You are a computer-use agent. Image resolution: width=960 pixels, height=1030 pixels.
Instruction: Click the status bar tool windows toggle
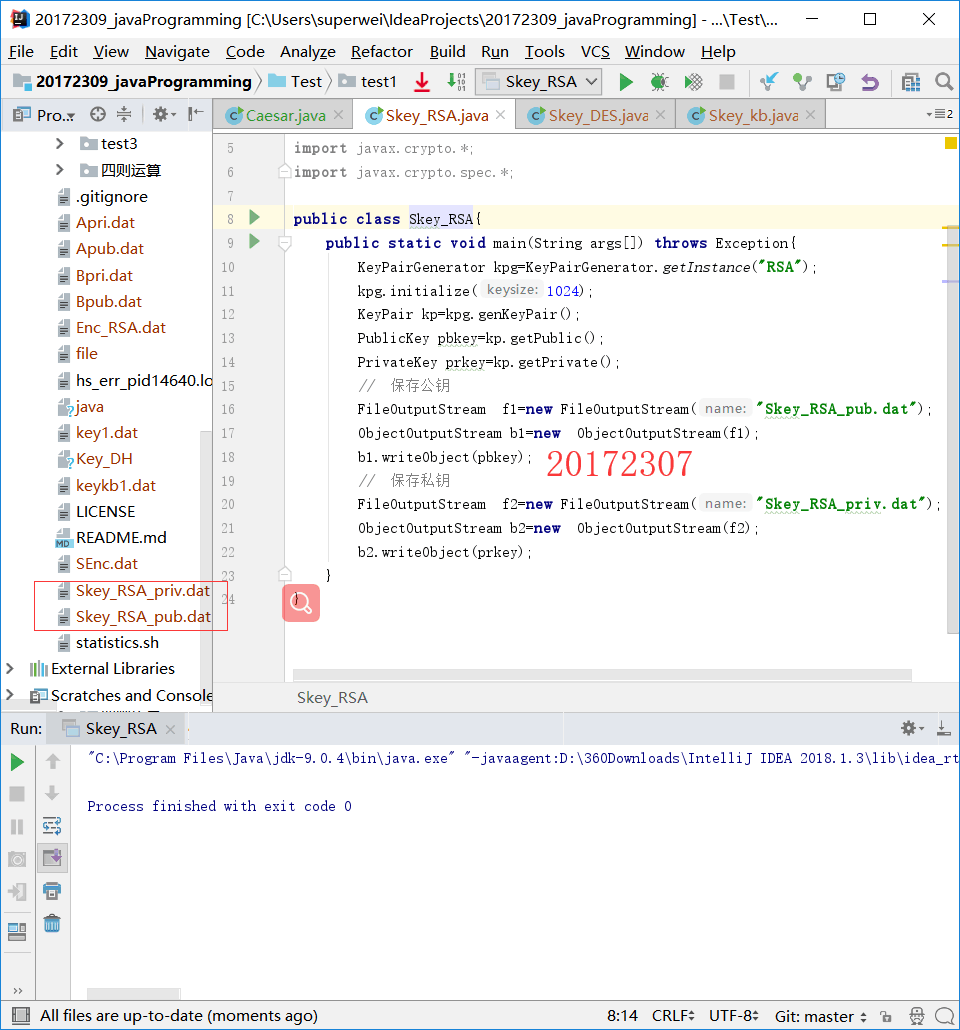coord(21,1016)
